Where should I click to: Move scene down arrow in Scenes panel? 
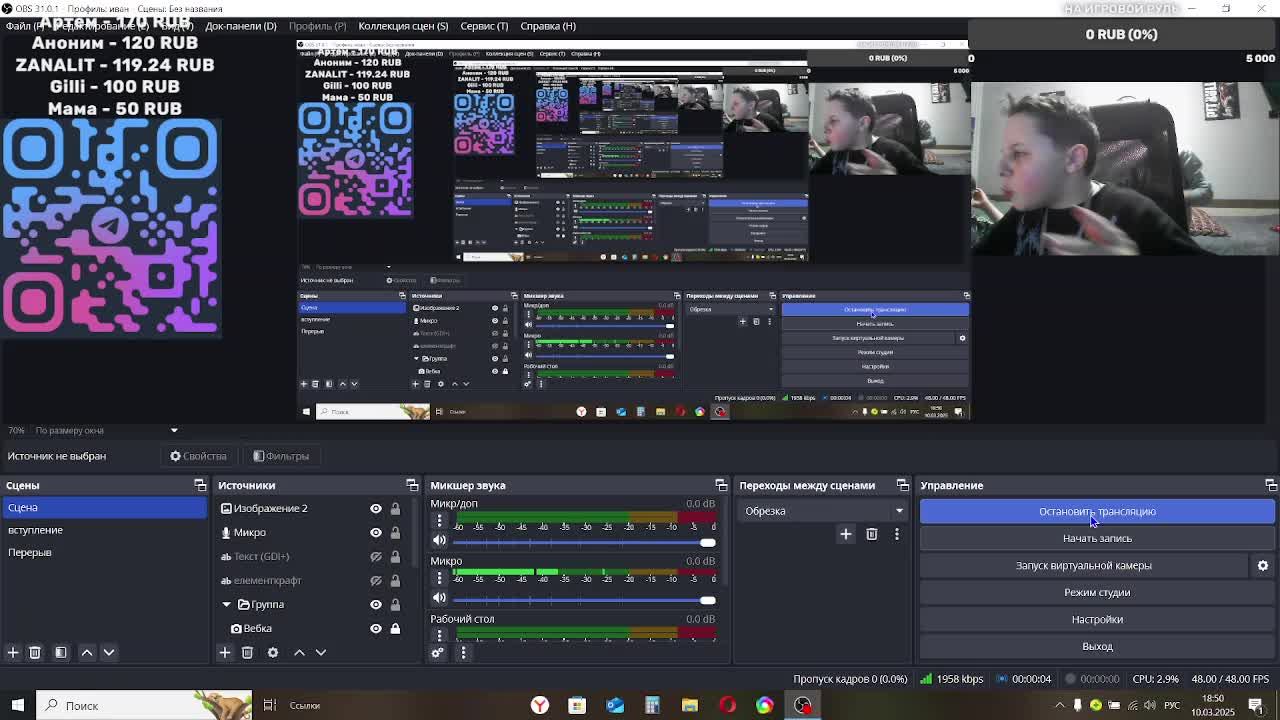click(109, 652)
